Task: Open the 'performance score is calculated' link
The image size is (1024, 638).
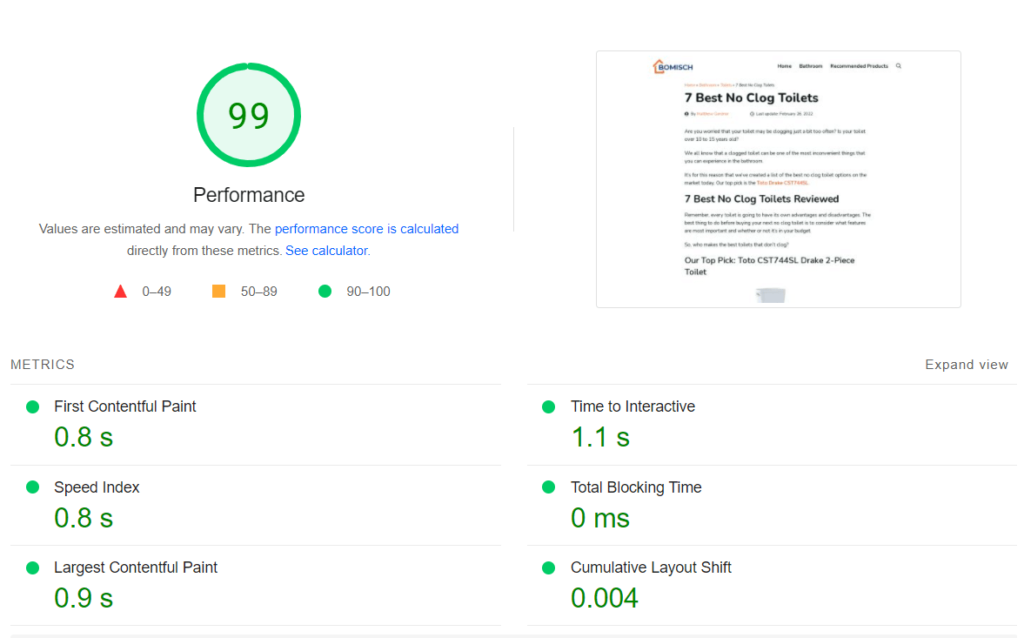Action: (x=366, y=229)
